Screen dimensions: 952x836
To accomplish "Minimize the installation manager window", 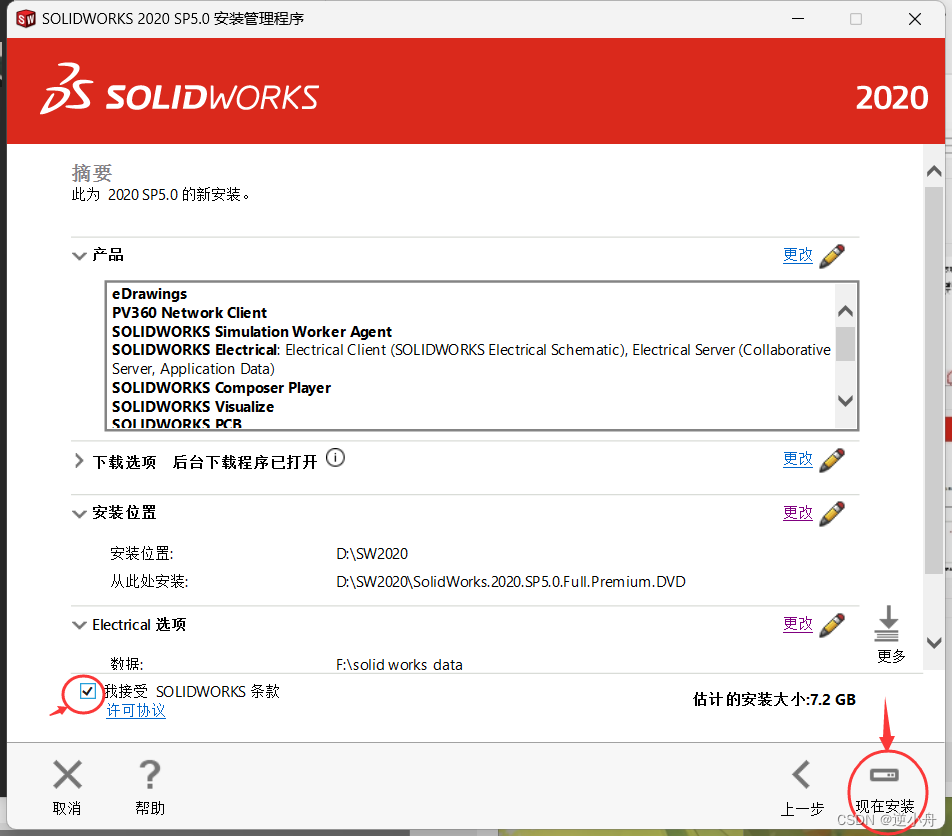I will [x=798, y=19].
